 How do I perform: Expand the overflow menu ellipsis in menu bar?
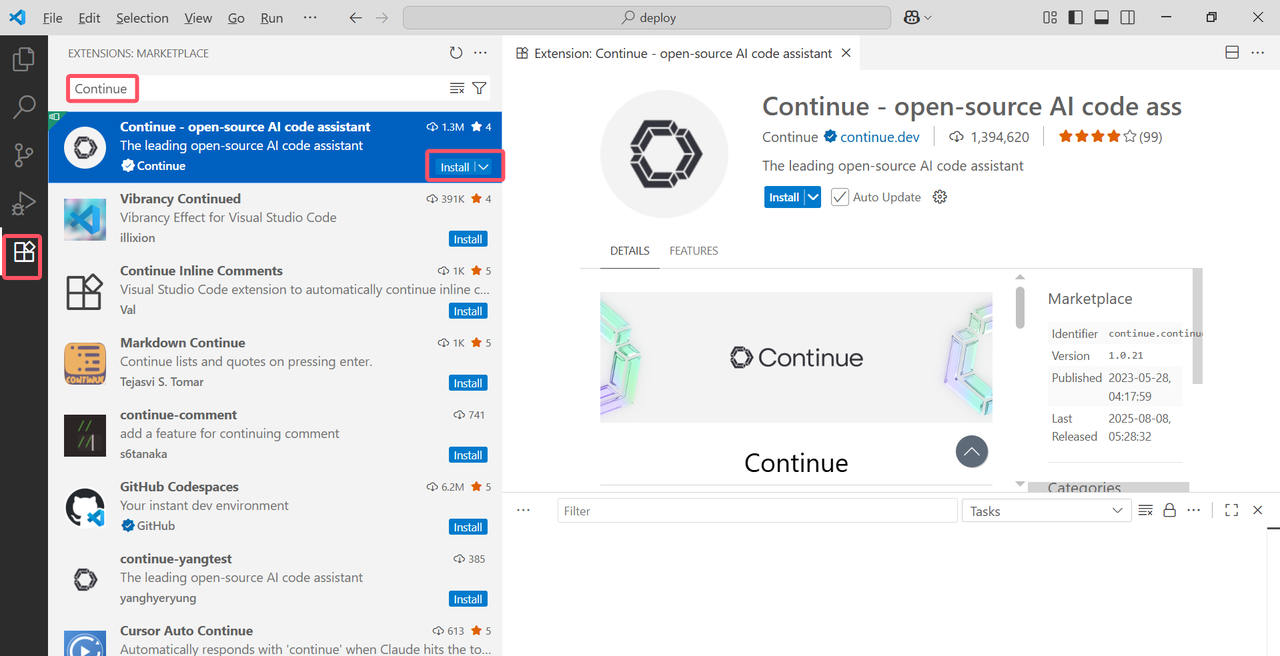310,18
